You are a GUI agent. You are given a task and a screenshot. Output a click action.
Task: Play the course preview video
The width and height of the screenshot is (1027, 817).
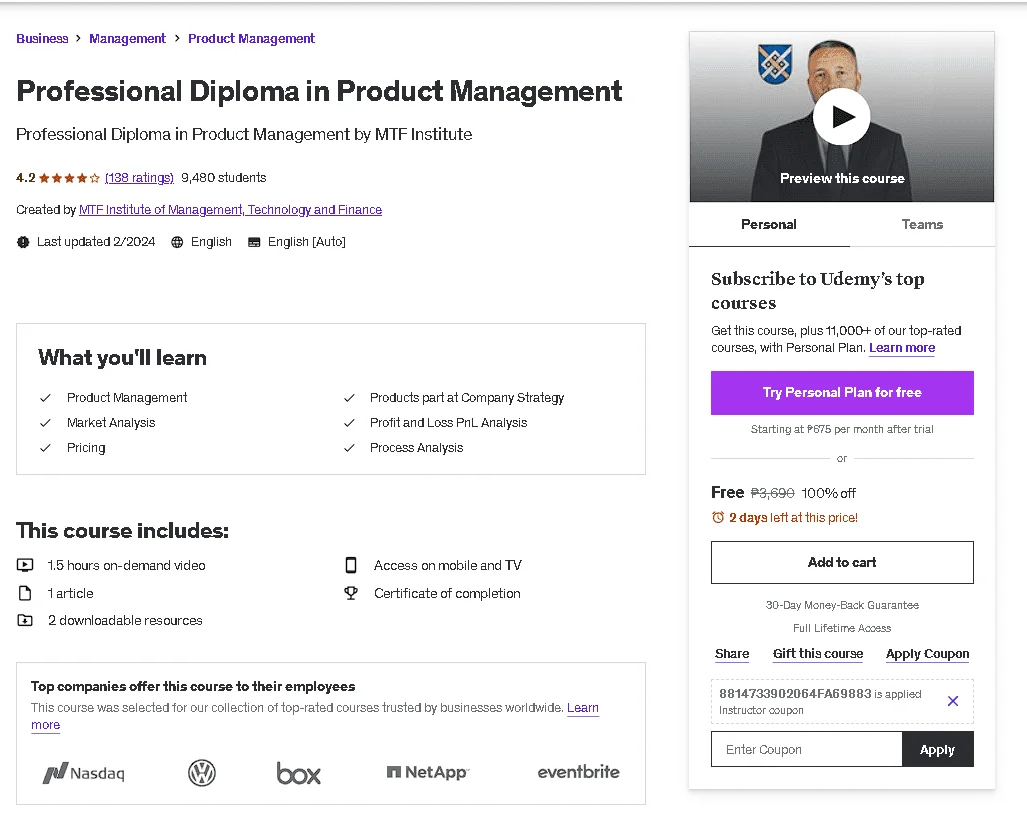point(842,117)
